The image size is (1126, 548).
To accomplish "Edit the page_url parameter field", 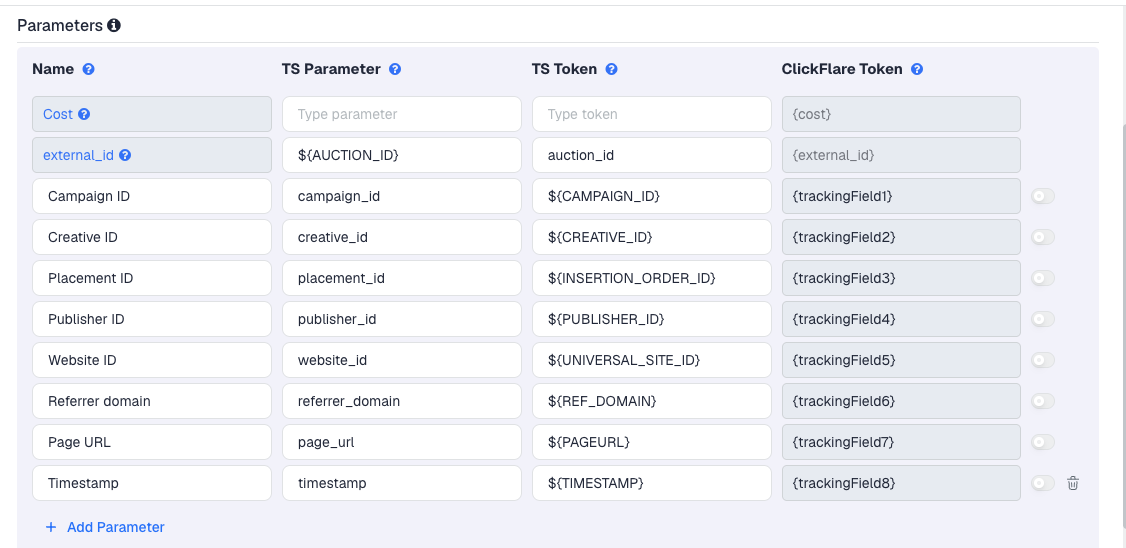I will point(401,442).
